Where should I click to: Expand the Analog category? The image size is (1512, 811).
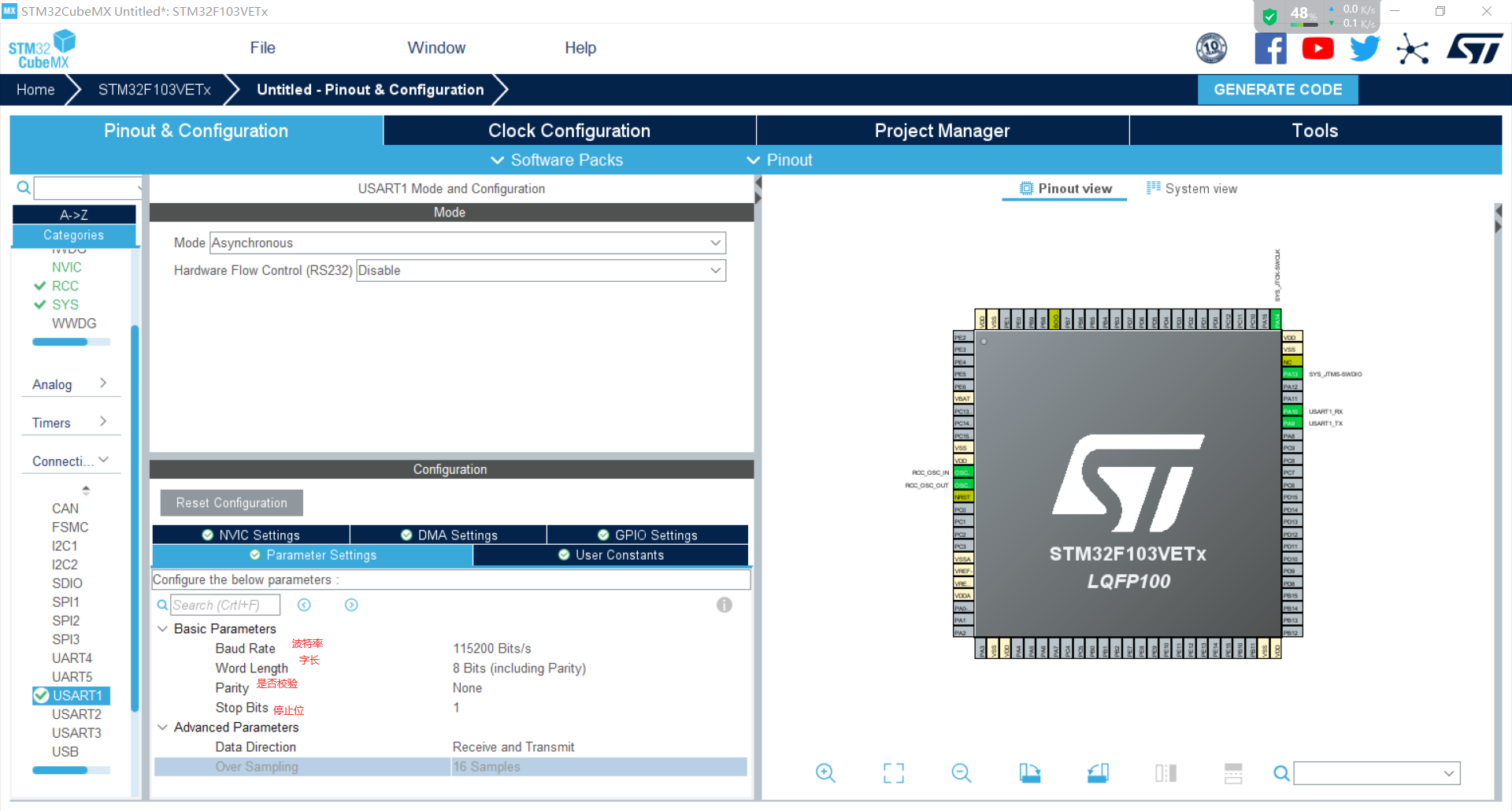70,384
